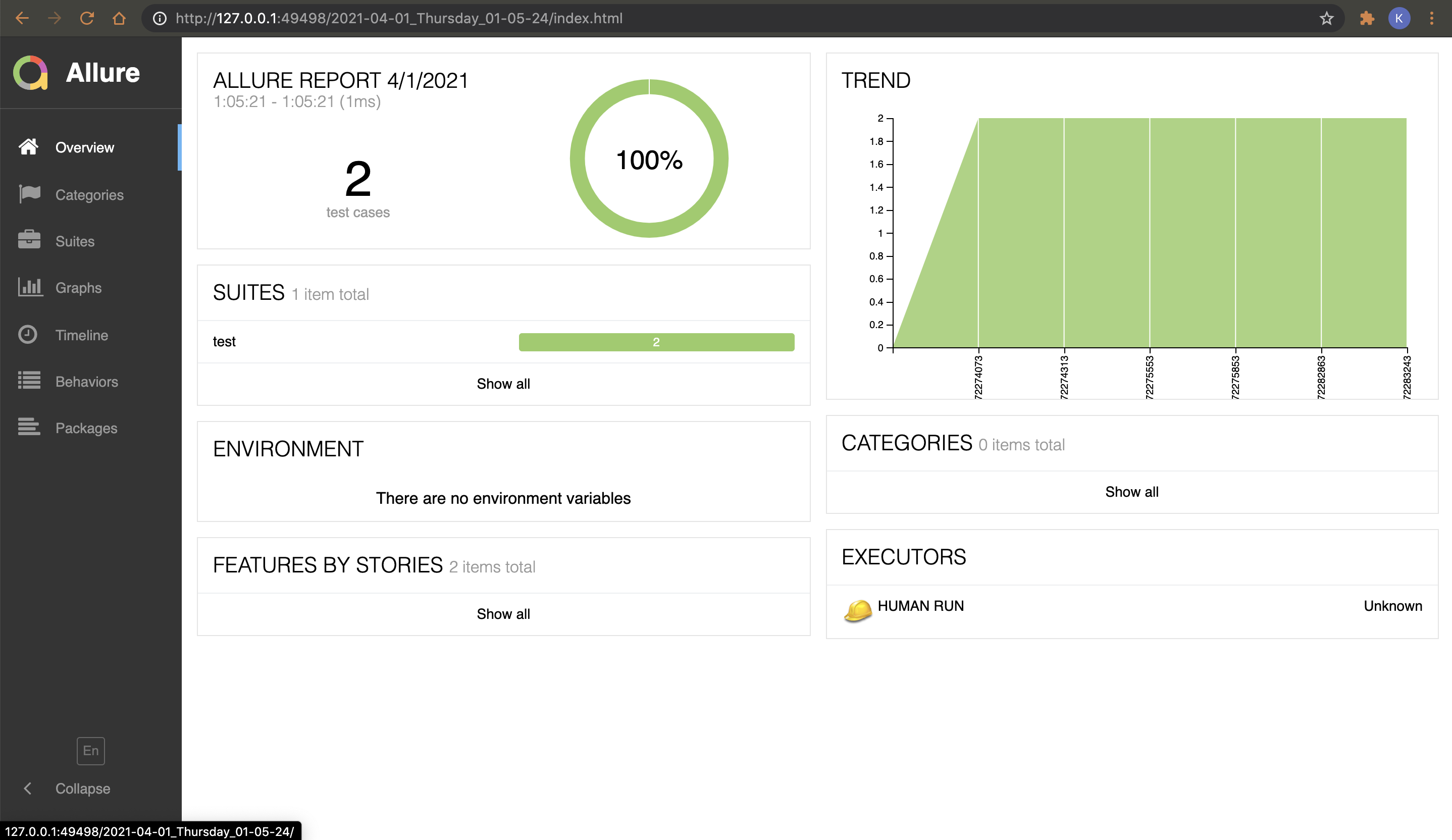Image resolution: width=1452 pixels, height=840 pixels.
Task: Click the Suites briefcase icon
Action: pos(29,240)
